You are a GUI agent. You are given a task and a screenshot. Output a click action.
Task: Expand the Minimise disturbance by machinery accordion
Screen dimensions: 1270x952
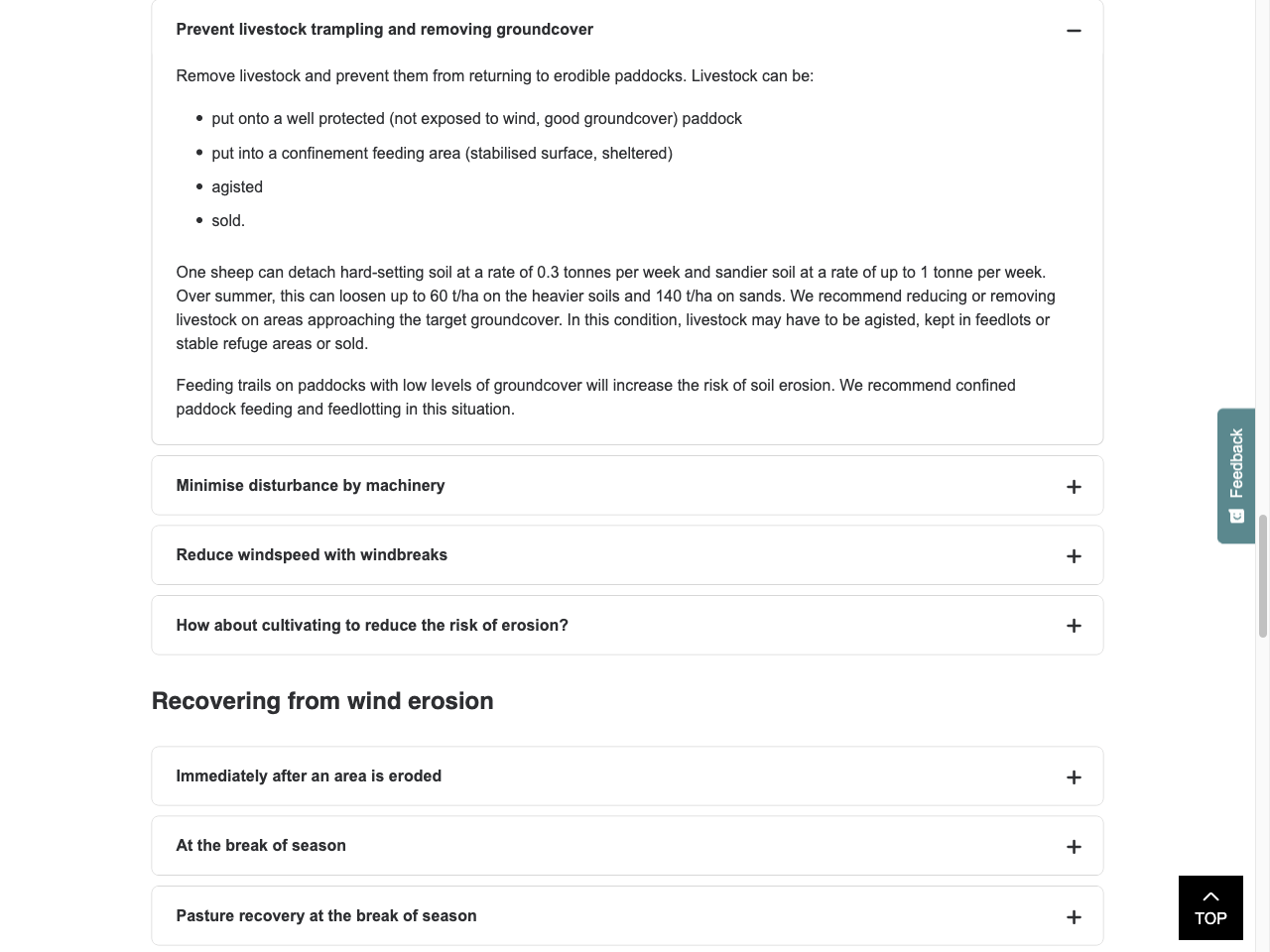(x=626, y=485)
